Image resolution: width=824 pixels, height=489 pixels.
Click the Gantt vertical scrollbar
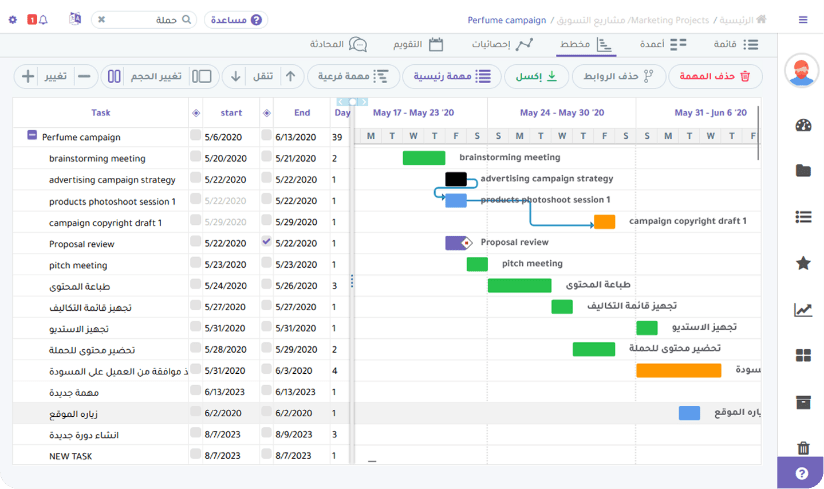click(758, 133)
